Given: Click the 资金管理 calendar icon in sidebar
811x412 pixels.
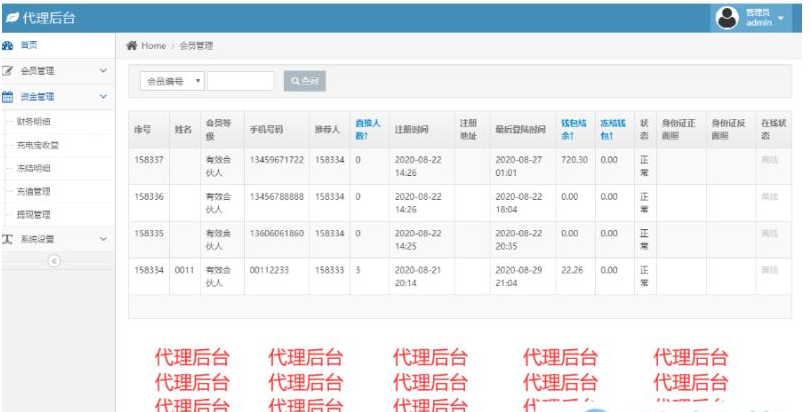Looking at the screenshot, I should click(8, 97).
